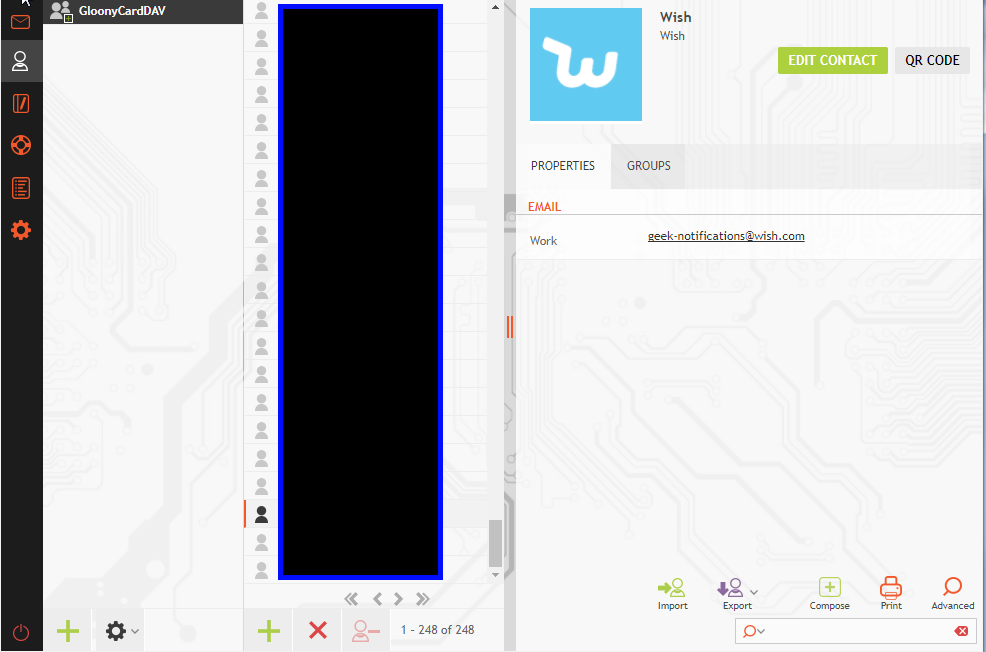
Task: Create a new contact with green plus
Action: pos(269,631)
